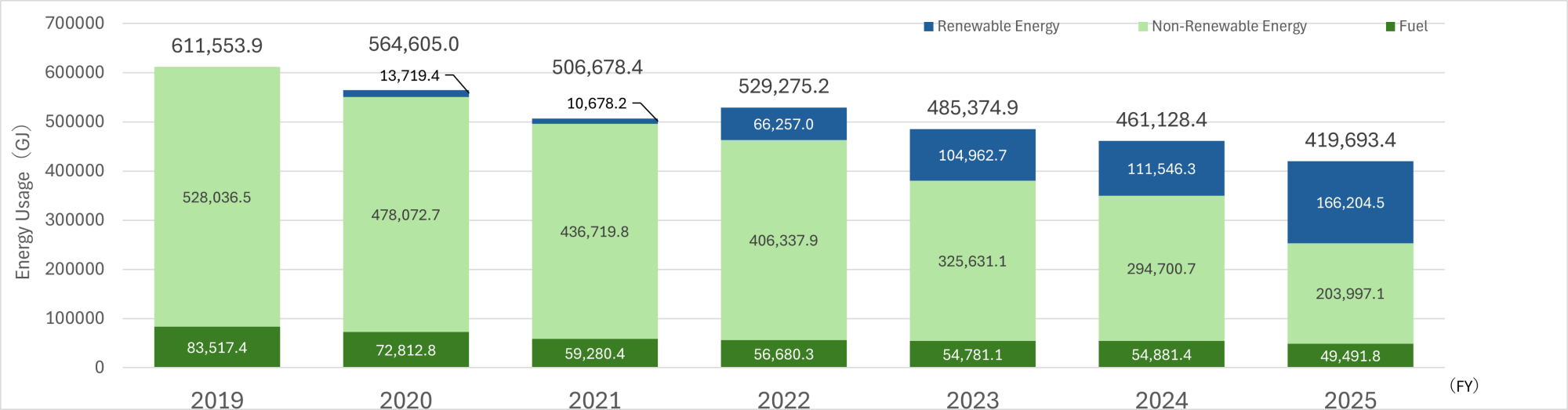Image resolution: width=1568 pixels, height=410 pixels.
Task: Select the 2022 renewable segment labeled 66,257.0
Action: point(783,124)
